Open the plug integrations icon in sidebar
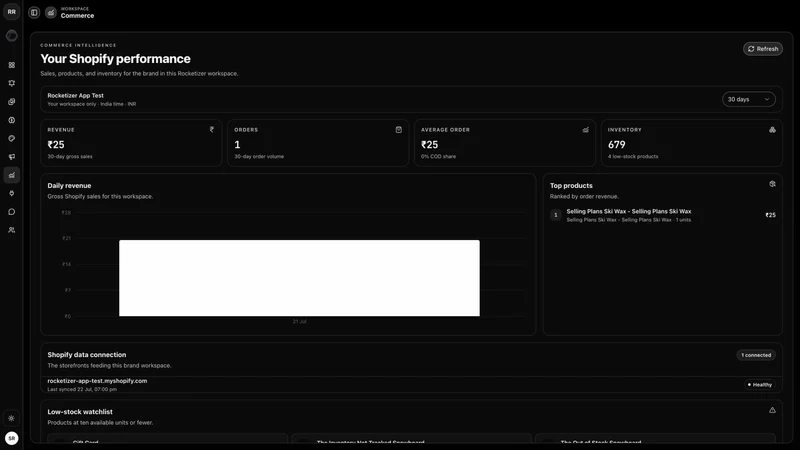The height and width of the screenshot is (450, 800). tap(11, 193)
